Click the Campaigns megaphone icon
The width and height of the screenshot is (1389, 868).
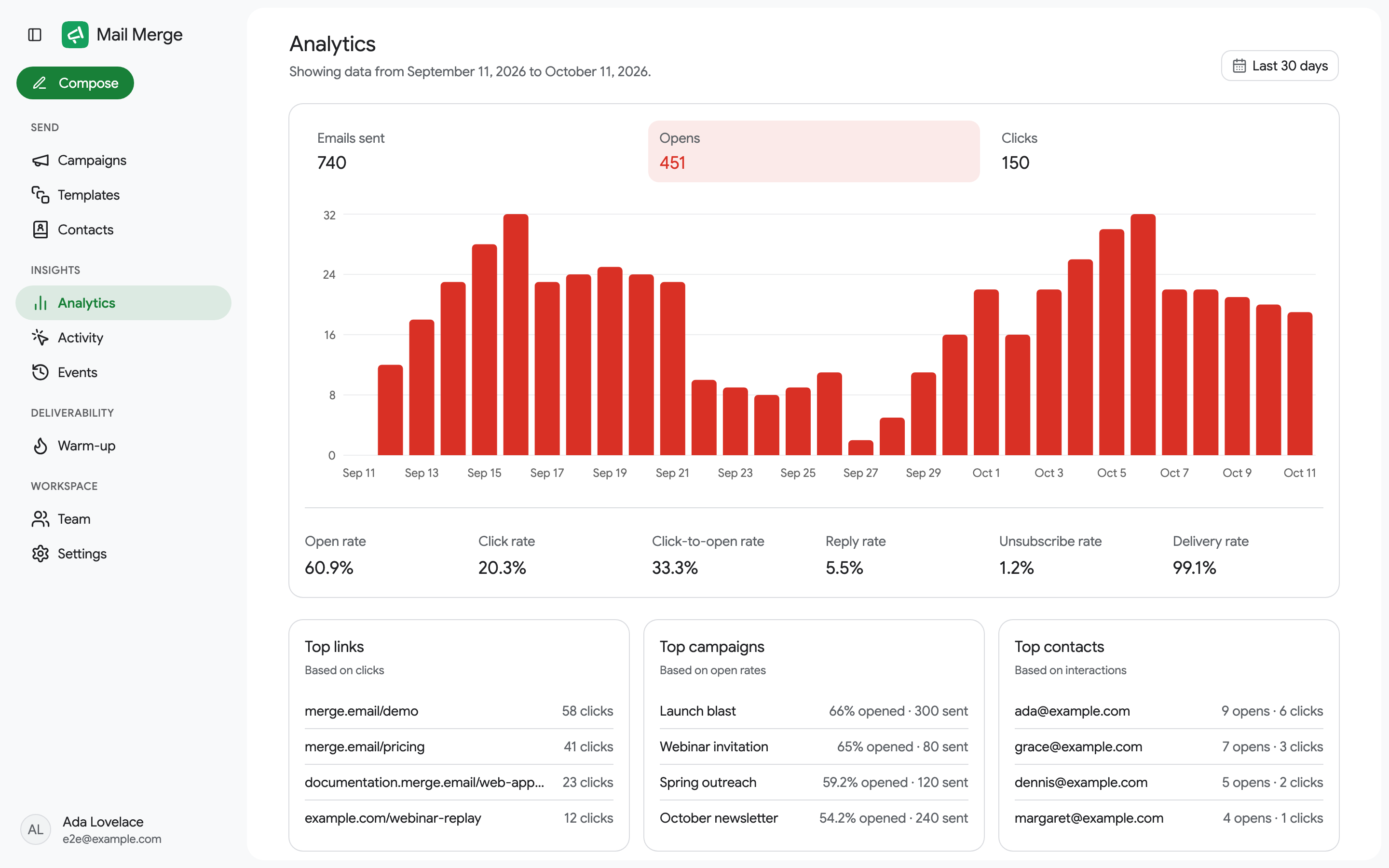click(40, 160)
